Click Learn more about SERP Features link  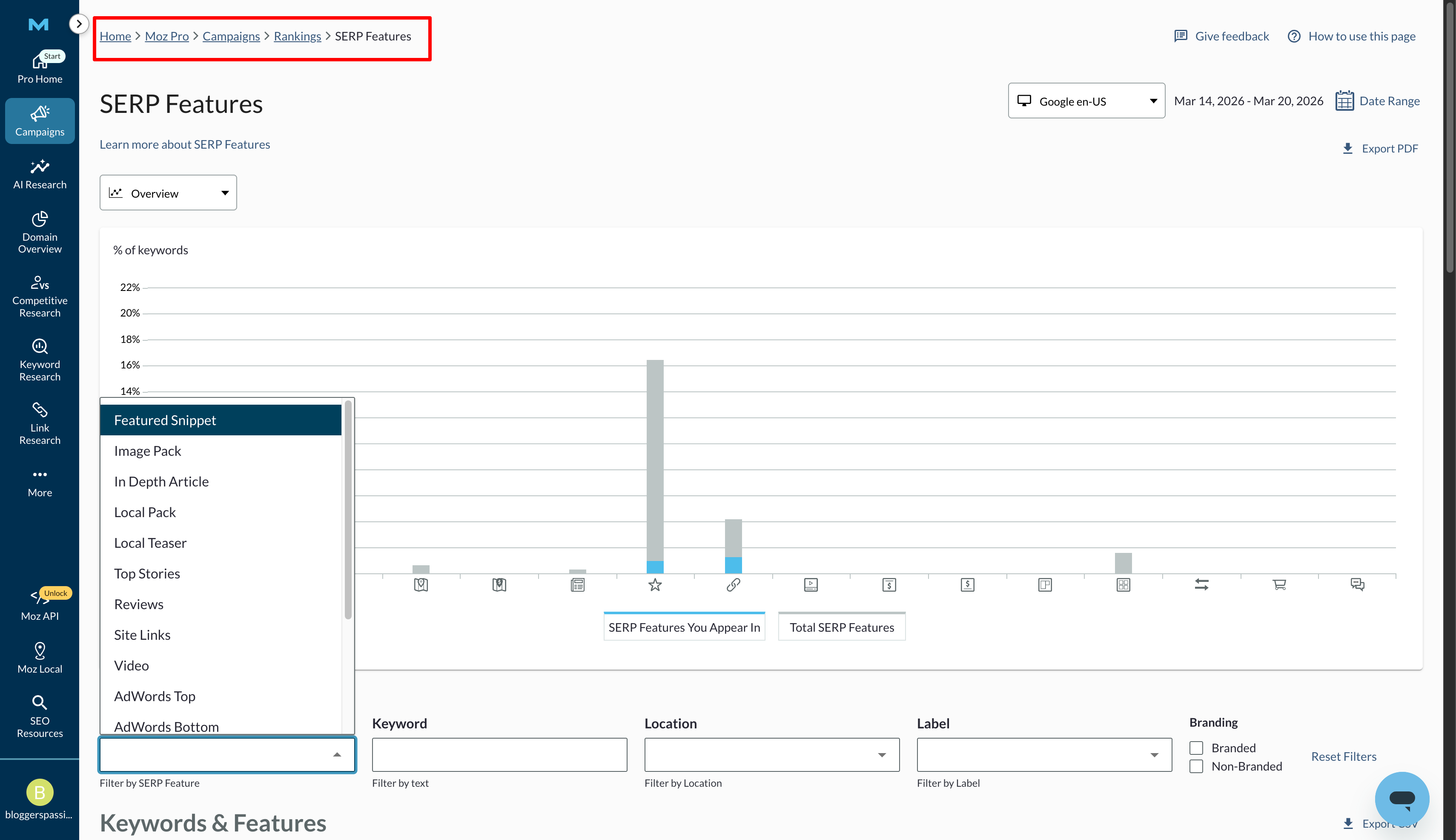point(184,144)
